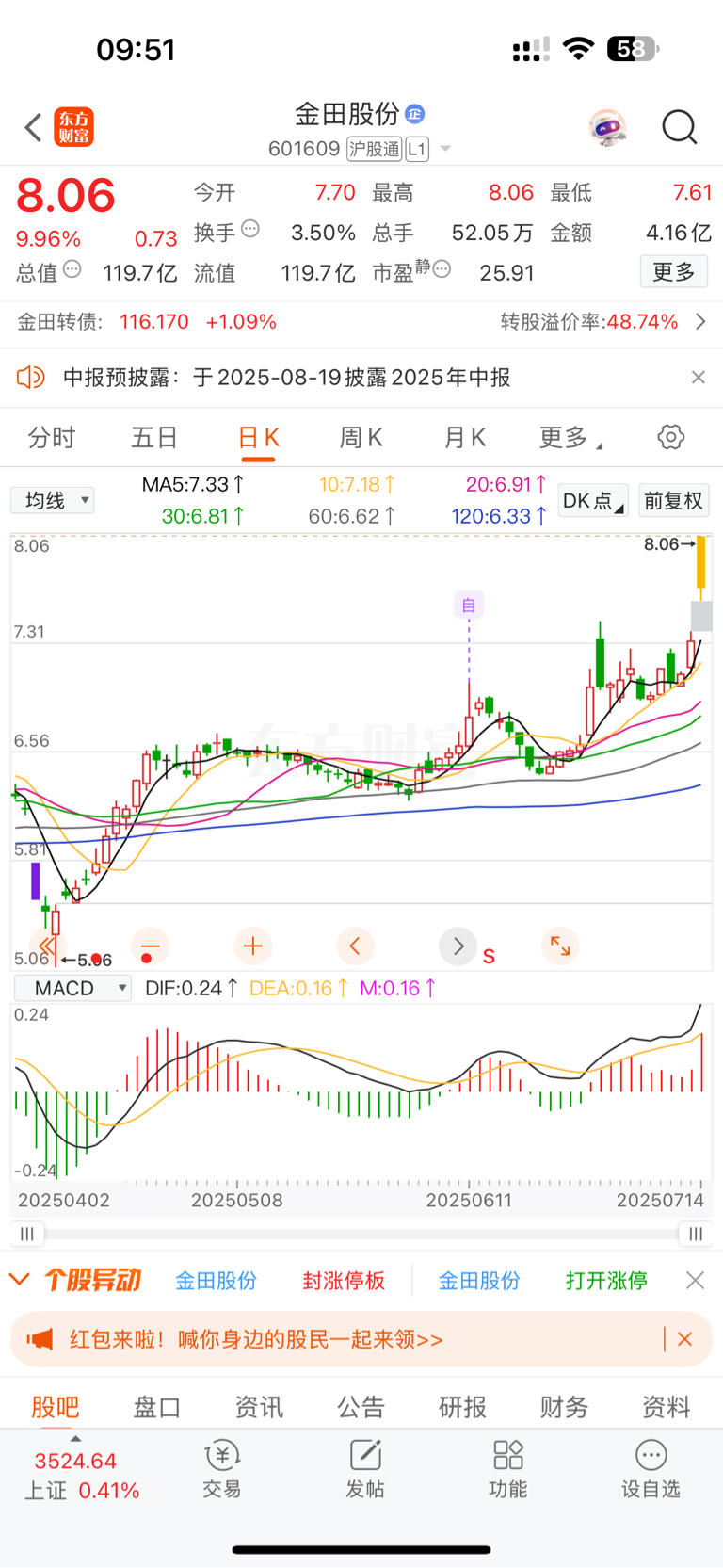This screenshot has width=723, height=1568.
Task: Open the robot assistant avatar
Action: 608,126
